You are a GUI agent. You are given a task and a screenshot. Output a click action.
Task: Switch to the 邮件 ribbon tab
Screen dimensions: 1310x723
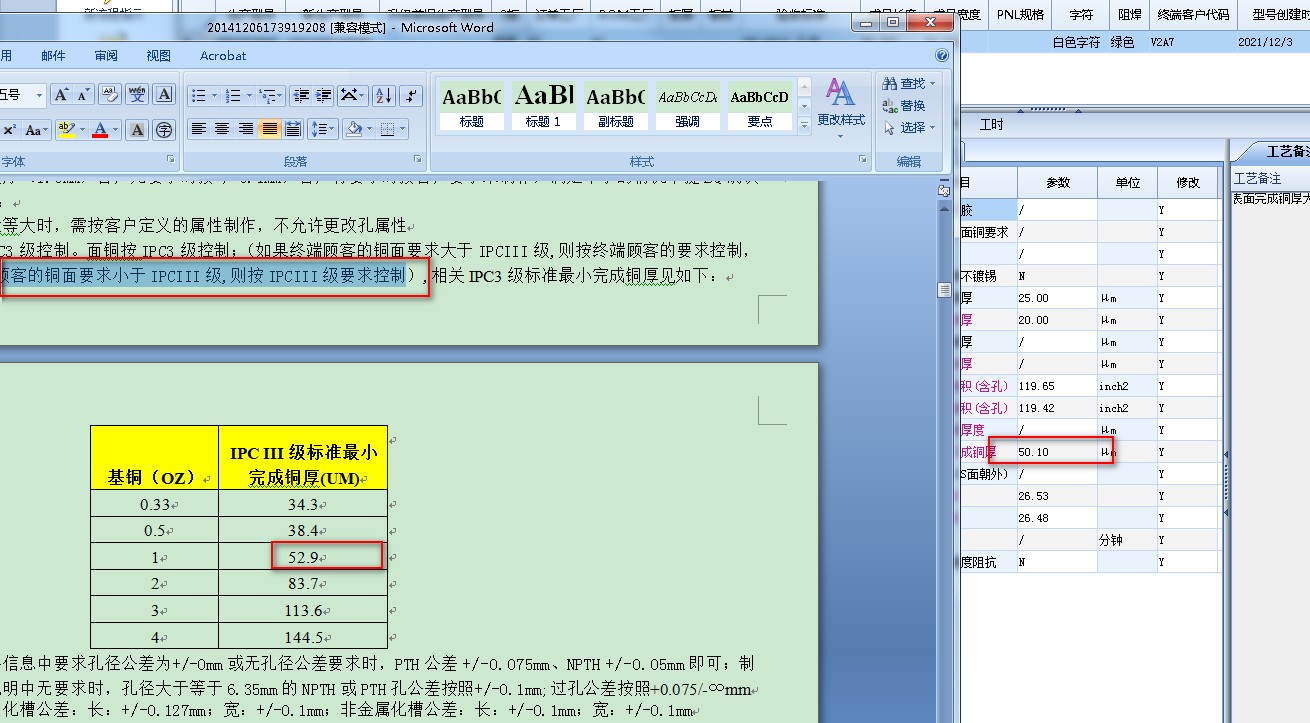[x=53, y=56]
